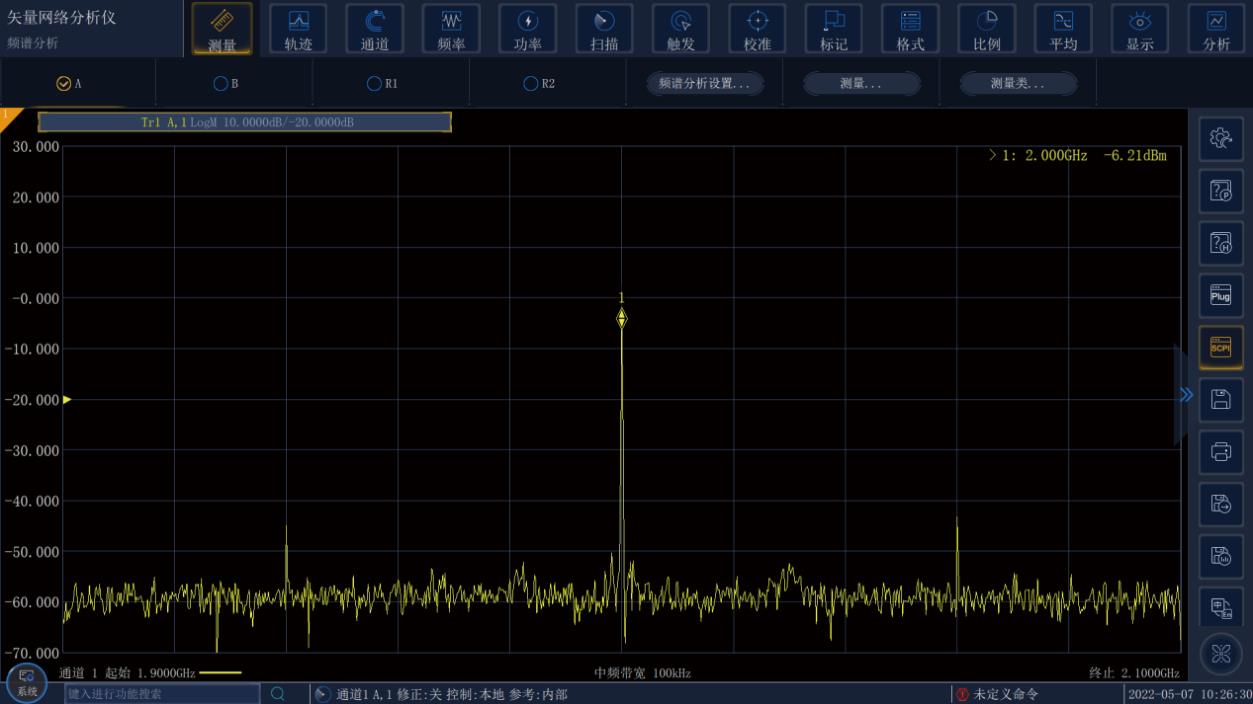1253x704 pixels.
Task: Select the B receiver radio button
Action: click(x=221, y=84)
